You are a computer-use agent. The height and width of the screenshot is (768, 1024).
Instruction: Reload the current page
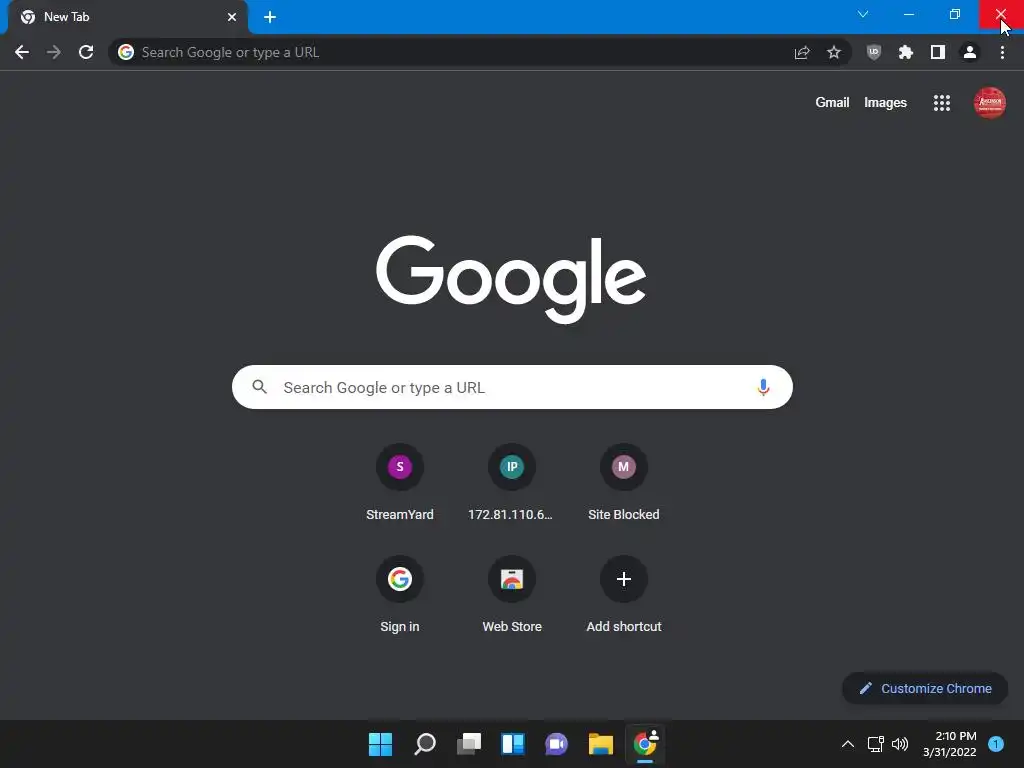86,52
